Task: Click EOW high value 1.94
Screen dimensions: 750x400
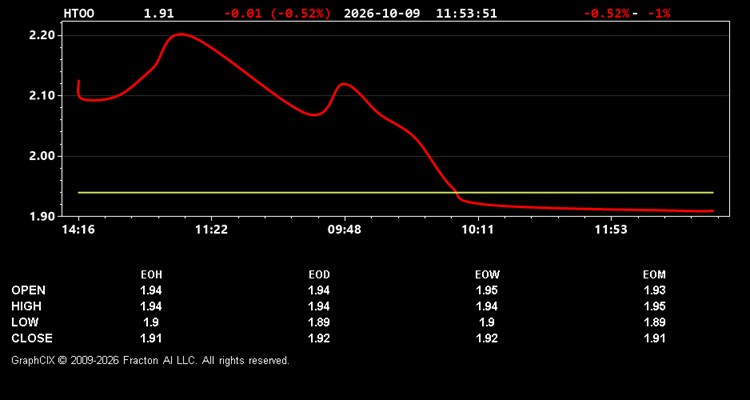Action: [x=487, y=306]
